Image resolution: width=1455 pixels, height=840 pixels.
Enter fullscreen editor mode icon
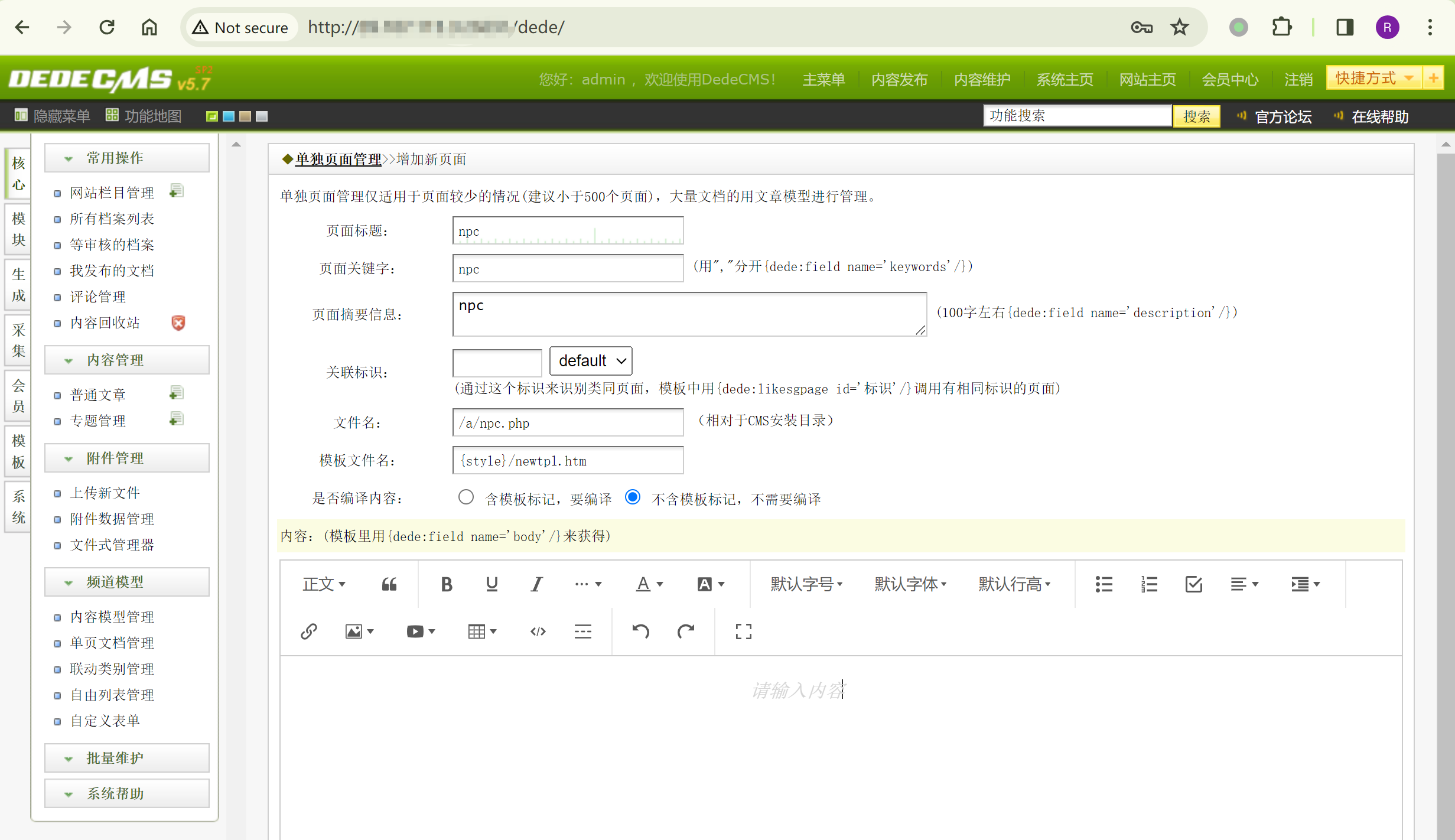(743, 631)
